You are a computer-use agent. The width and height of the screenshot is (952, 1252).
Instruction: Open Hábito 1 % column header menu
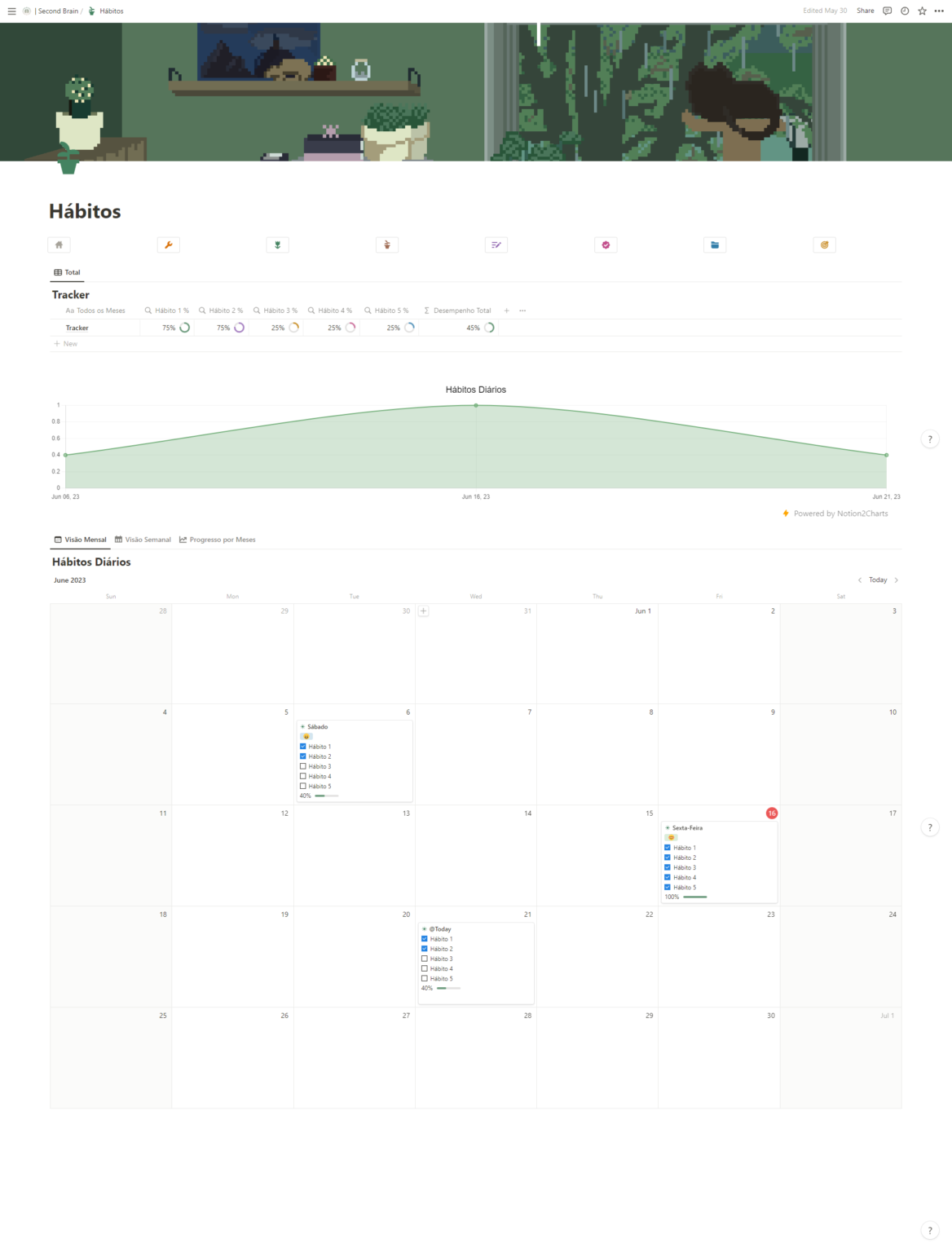tap(167, 311)
